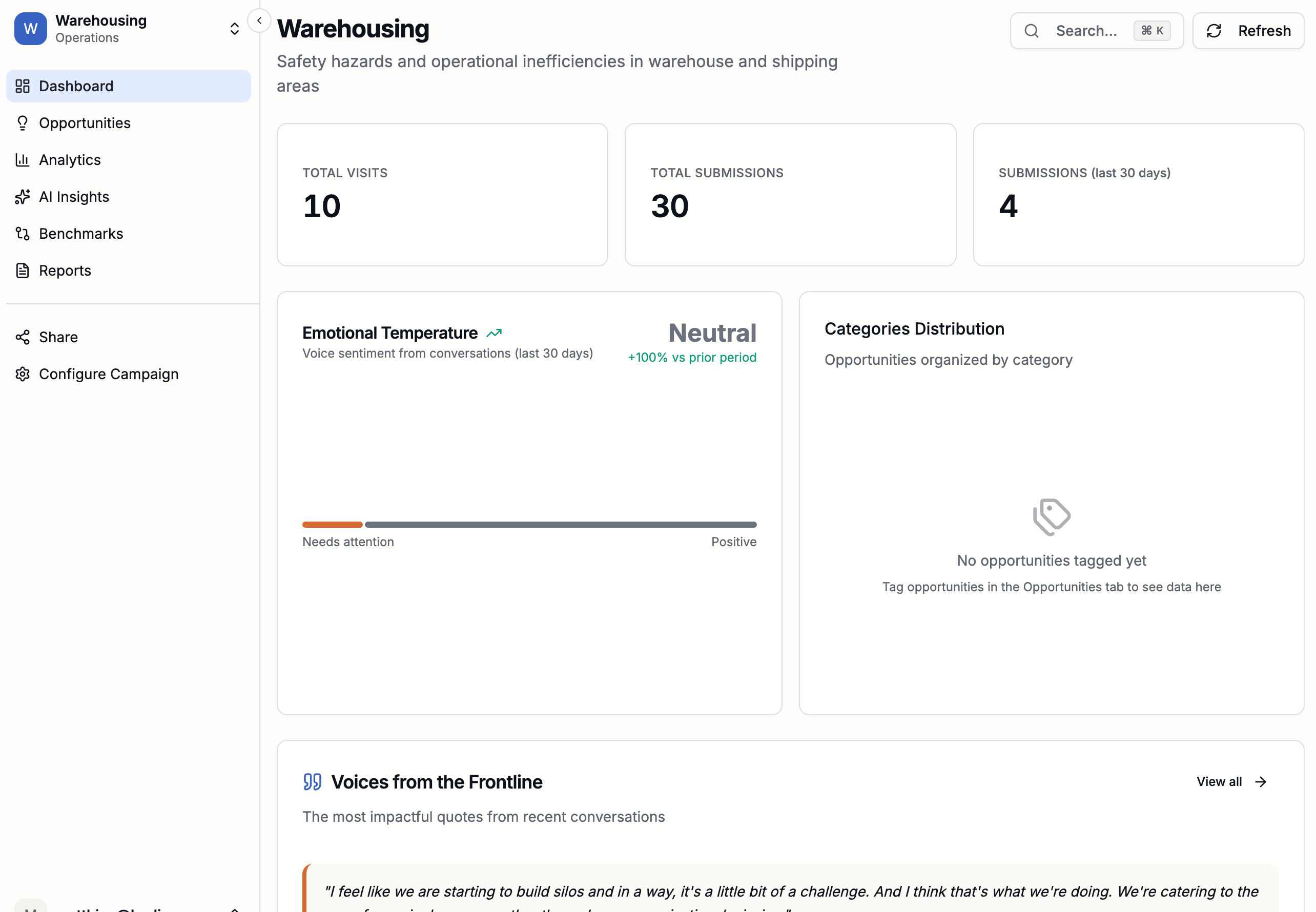Focus the Search input field
Viewport: 1316px width, 912px height.
[x=1086, y=31]
